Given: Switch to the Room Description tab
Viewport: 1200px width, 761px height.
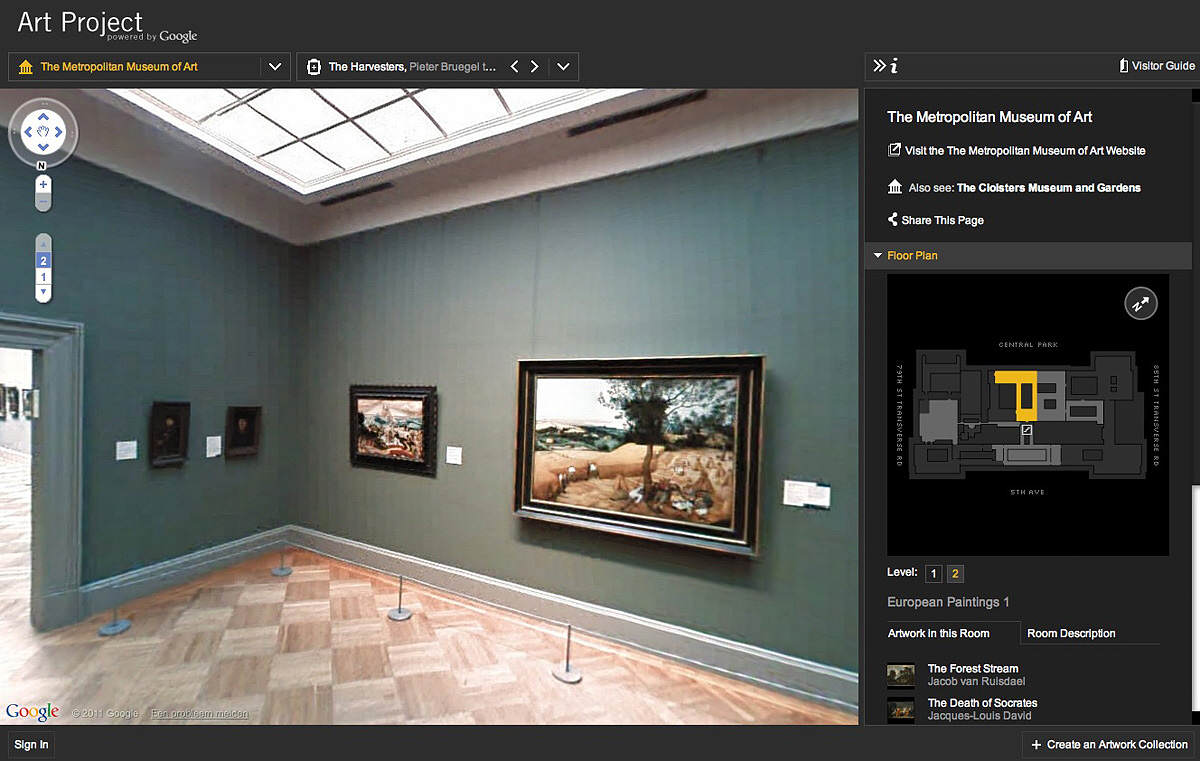Looking at the screenshot, I should (x=1071, y=633).
